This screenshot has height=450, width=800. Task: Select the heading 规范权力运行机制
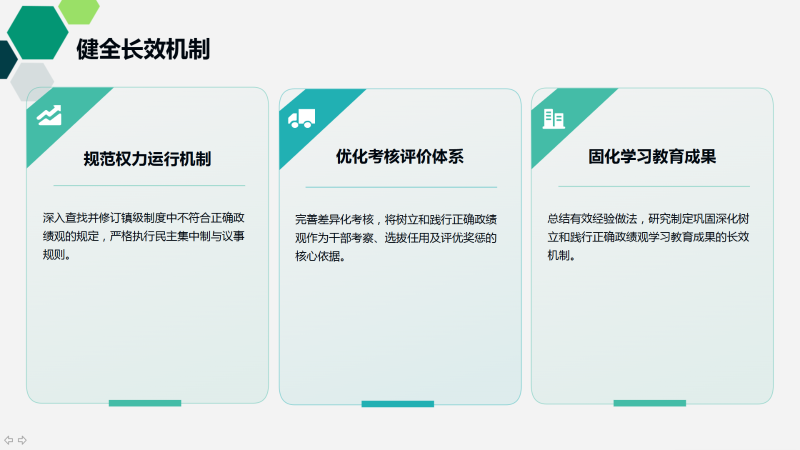pyautogui.click(x=147, y=157)
